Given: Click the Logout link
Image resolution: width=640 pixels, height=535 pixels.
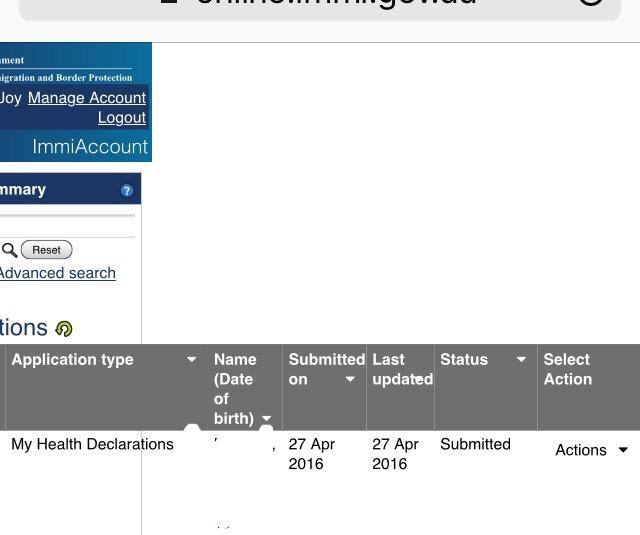Looking at the screenshot, I should point(122,118).
